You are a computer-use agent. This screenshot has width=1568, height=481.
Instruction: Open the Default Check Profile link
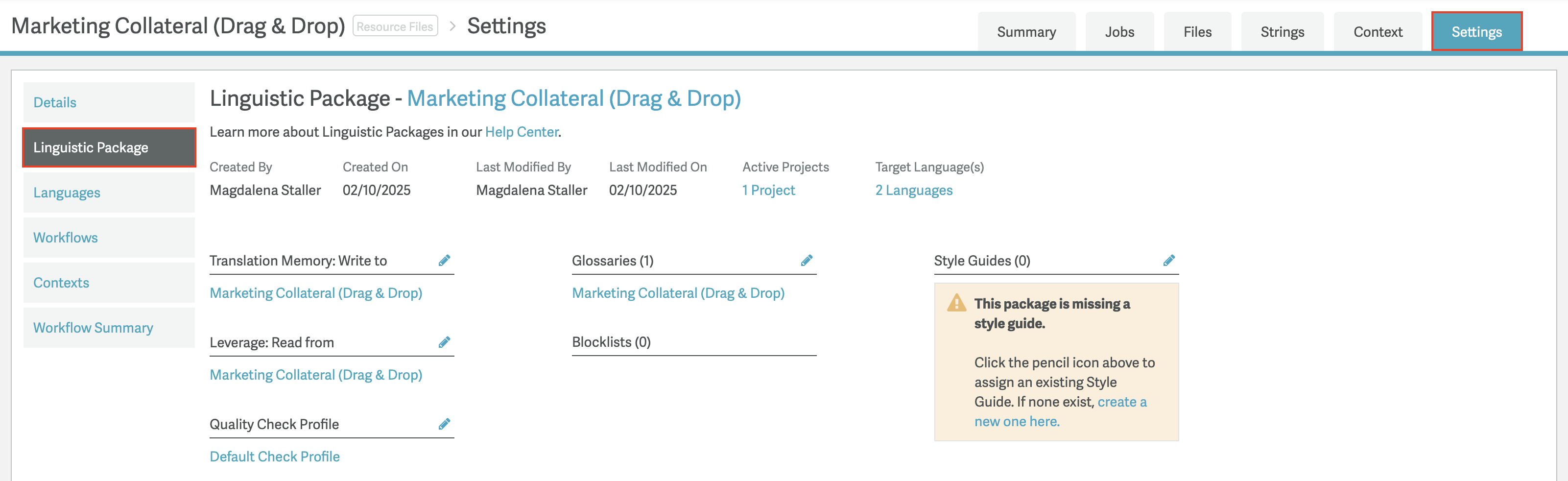pos(275,457)
